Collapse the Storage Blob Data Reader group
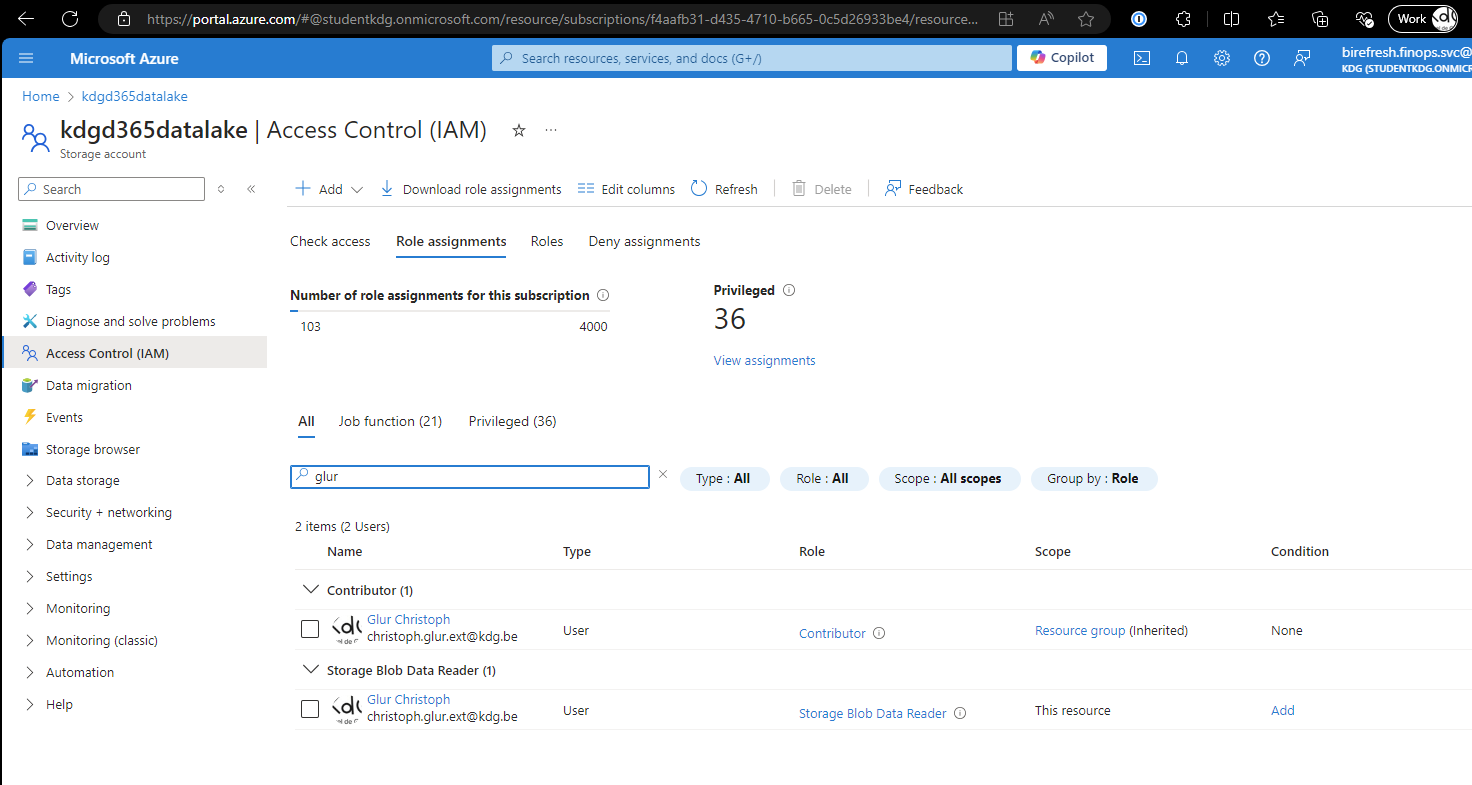This screenshot has height=785, width=1472. pos(310,670)
